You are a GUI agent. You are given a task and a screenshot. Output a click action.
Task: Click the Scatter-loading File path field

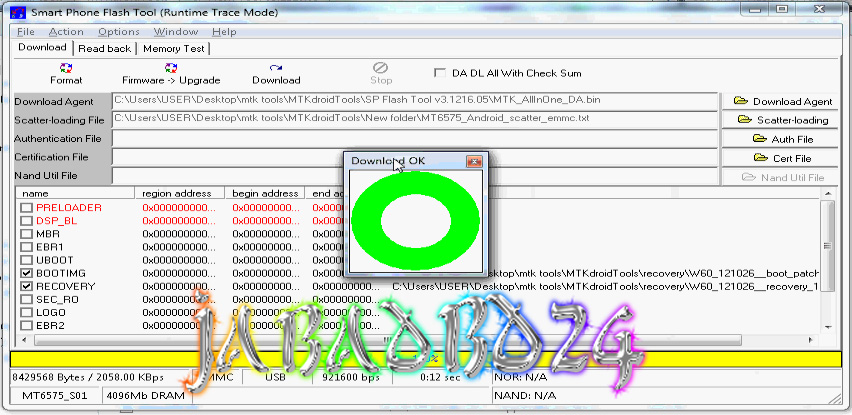415,119
